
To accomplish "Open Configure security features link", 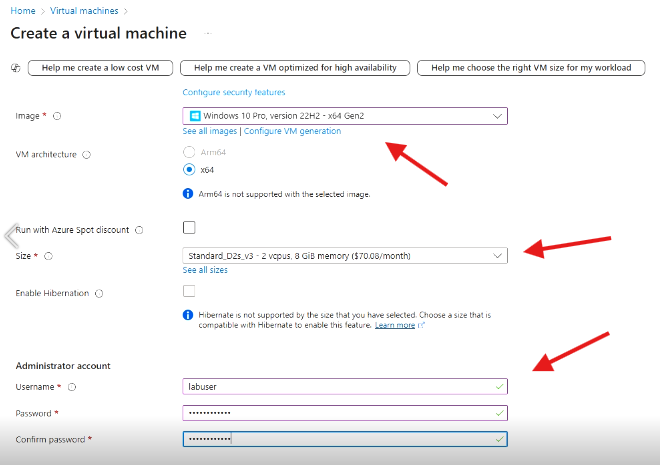I will (x=234, y=92).
